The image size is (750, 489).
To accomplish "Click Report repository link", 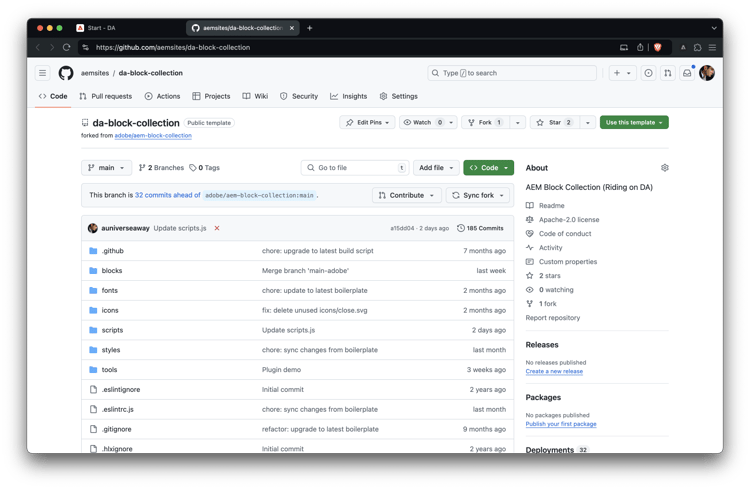I will tap(553, 318).
